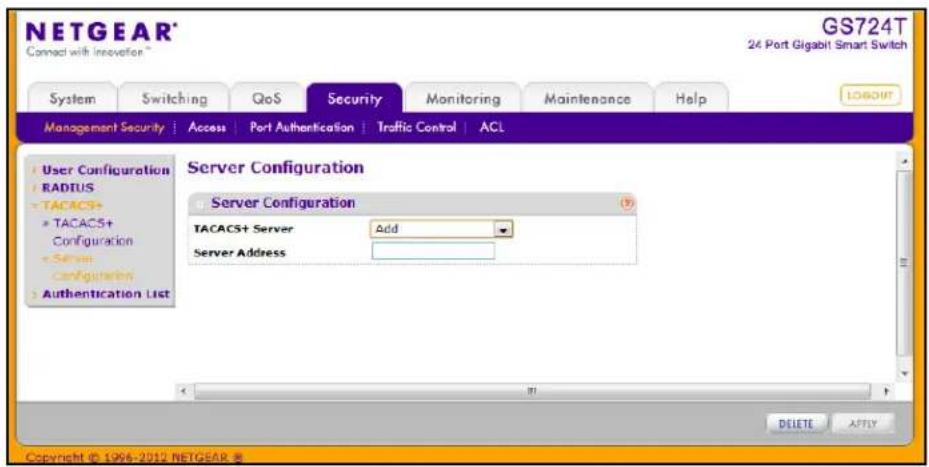Viewport: 929px width, 467px height.
Task: Expand Authentication List in sidebar
Action: point(106,294)
